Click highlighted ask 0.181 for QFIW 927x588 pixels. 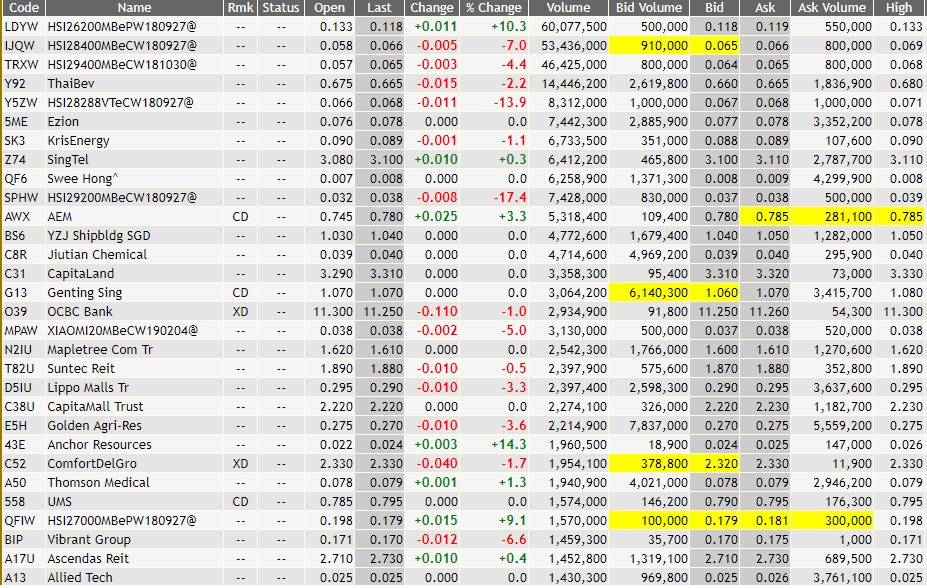coord(772,521)
